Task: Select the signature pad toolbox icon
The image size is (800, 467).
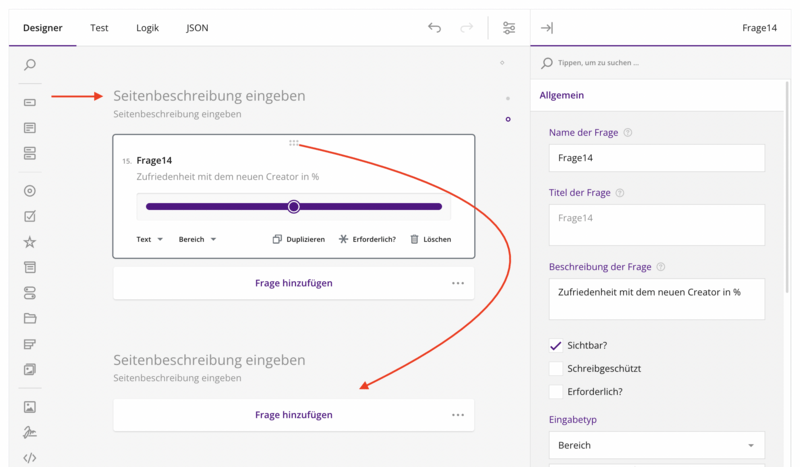Action: [30, 433]
